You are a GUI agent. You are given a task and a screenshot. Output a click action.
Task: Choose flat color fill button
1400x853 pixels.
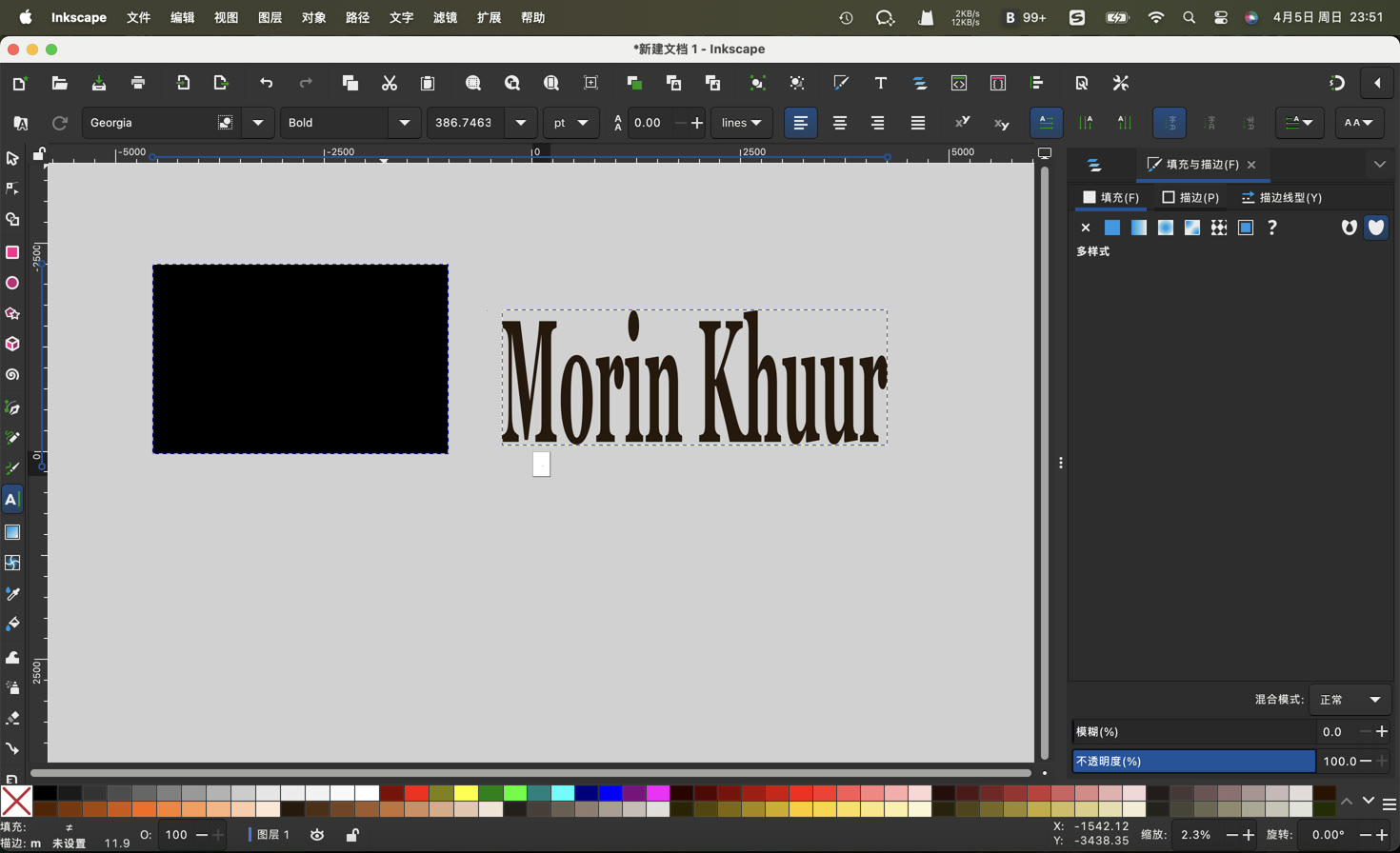click(1111, 228)
